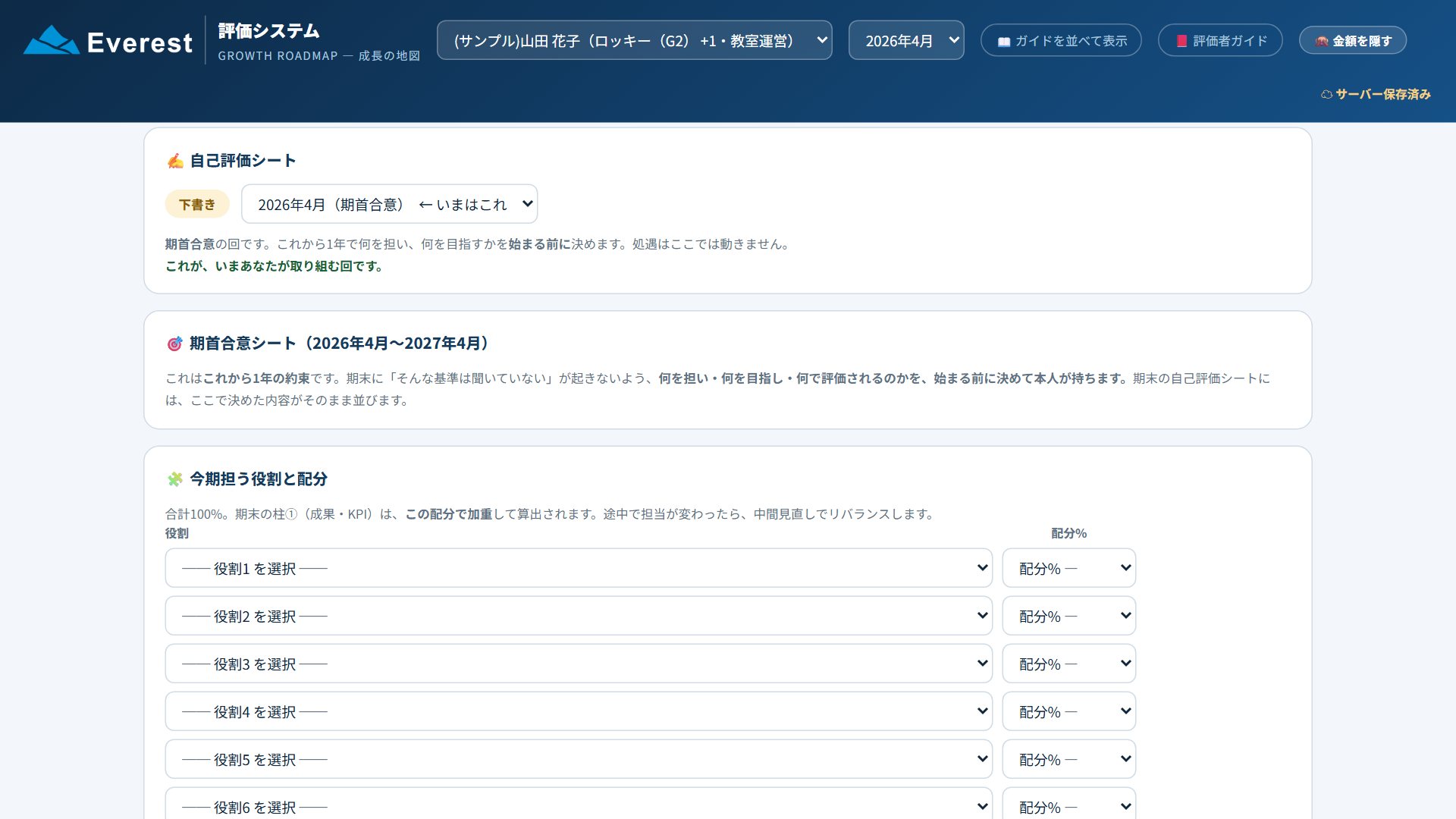Click the 今期担う役割と配分 heading

tap(259, 479)
